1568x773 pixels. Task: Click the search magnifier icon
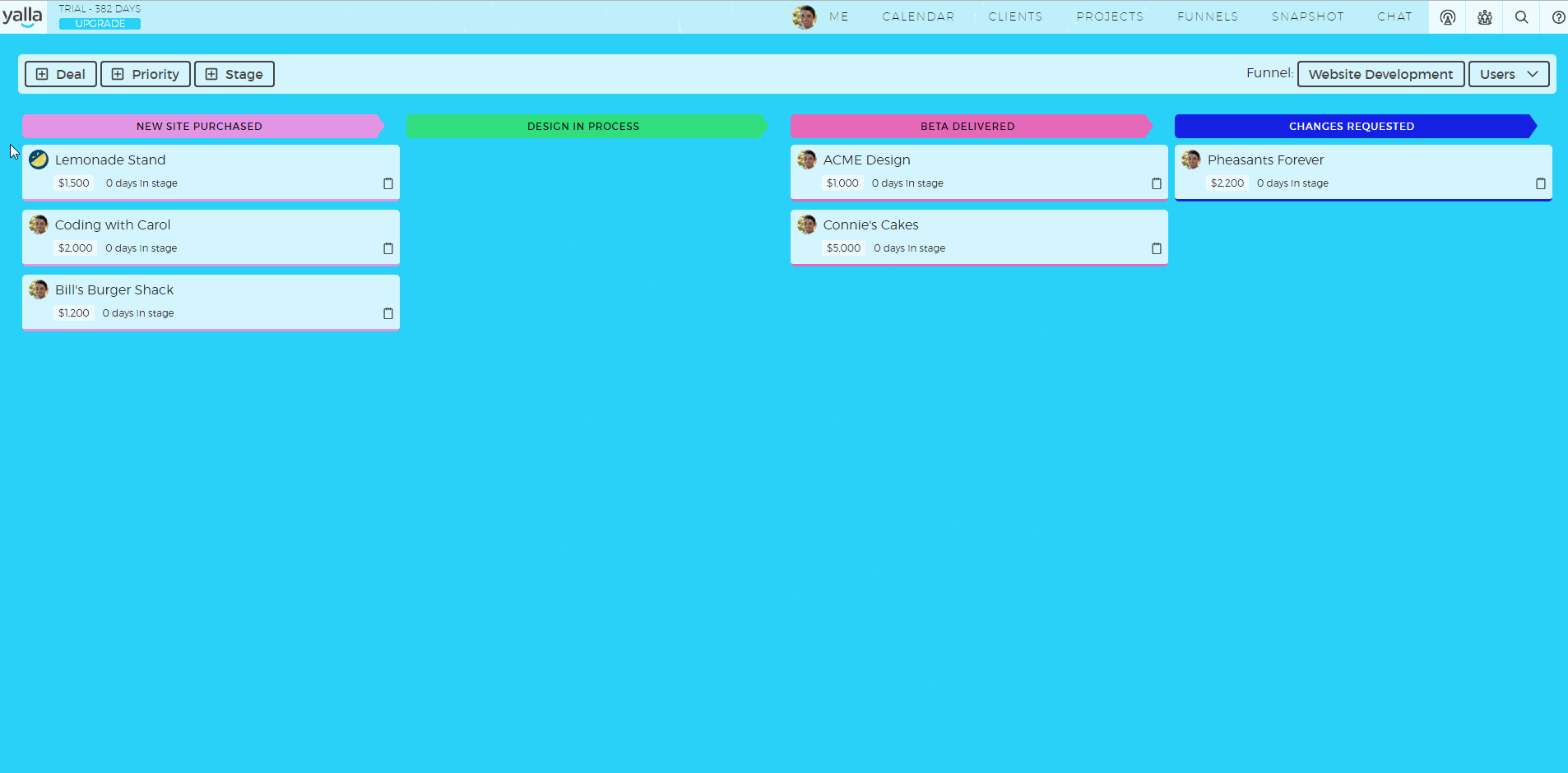[x=1521, y=17]
